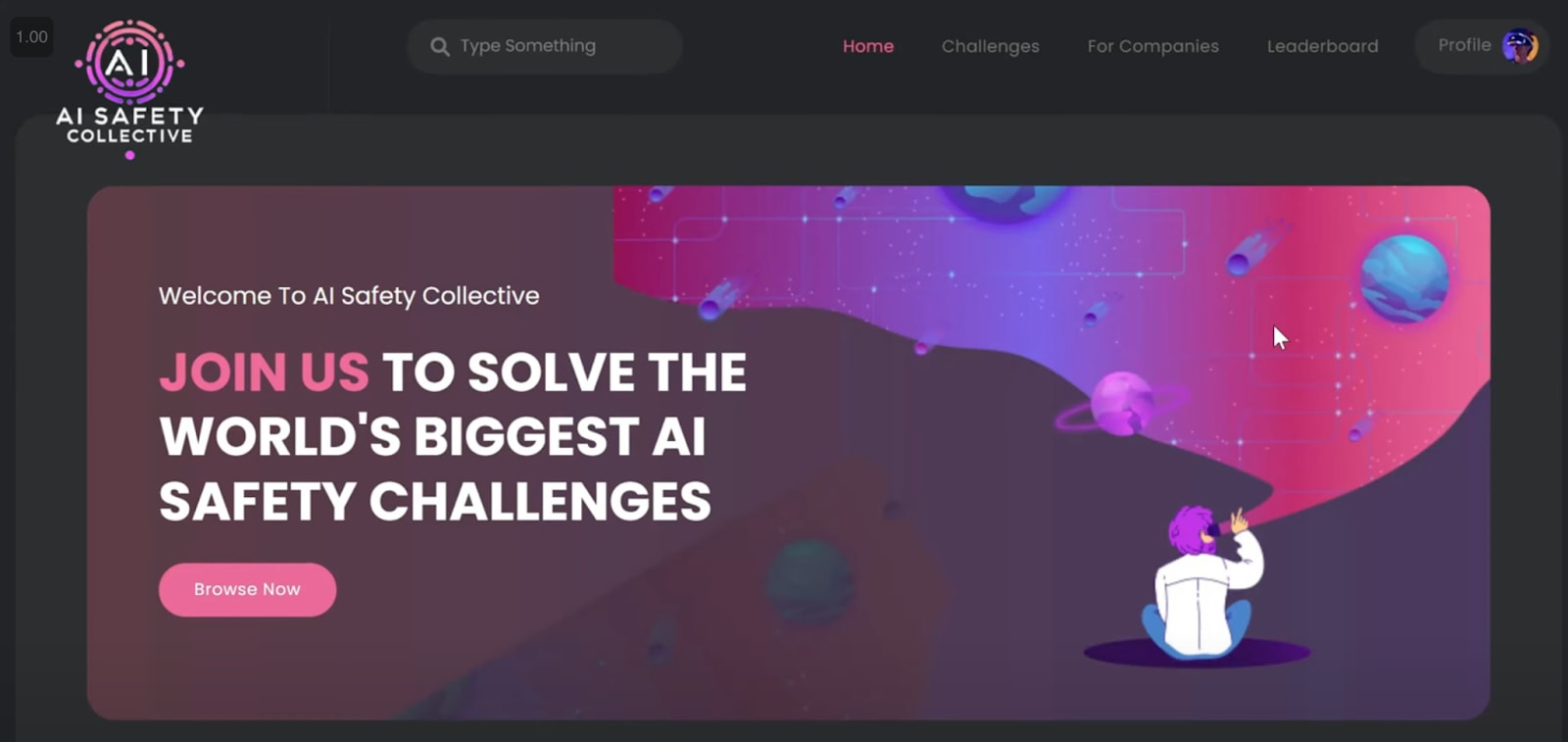This screenshot has height=742, width=1568.
Task: Click the half planet at banner top
Action: pyautogui.click(x=1004, y=201)
